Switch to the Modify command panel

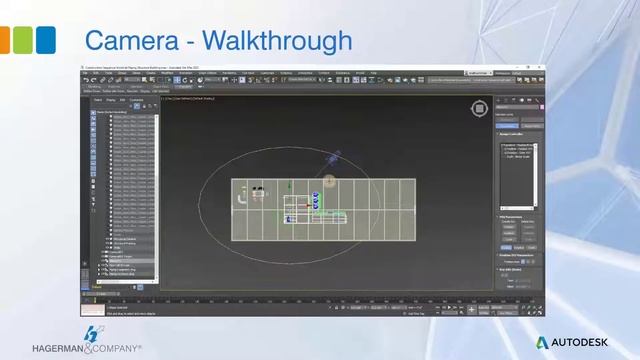point(506,100)
